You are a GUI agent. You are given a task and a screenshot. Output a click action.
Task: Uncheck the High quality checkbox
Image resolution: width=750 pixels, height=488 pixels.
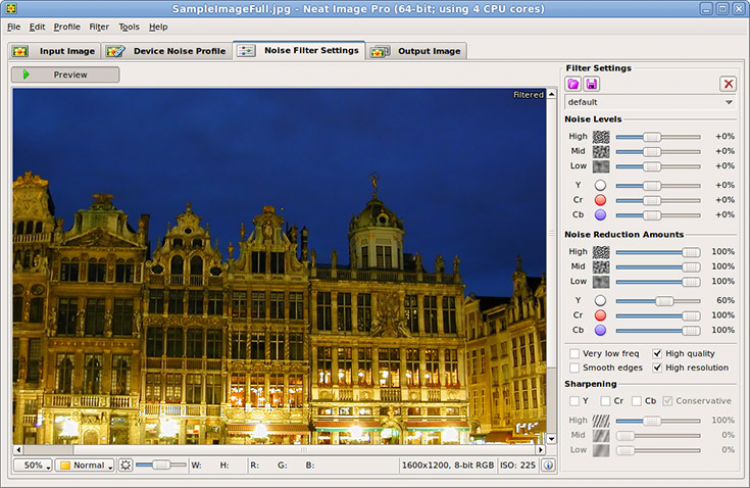point(657,353)
